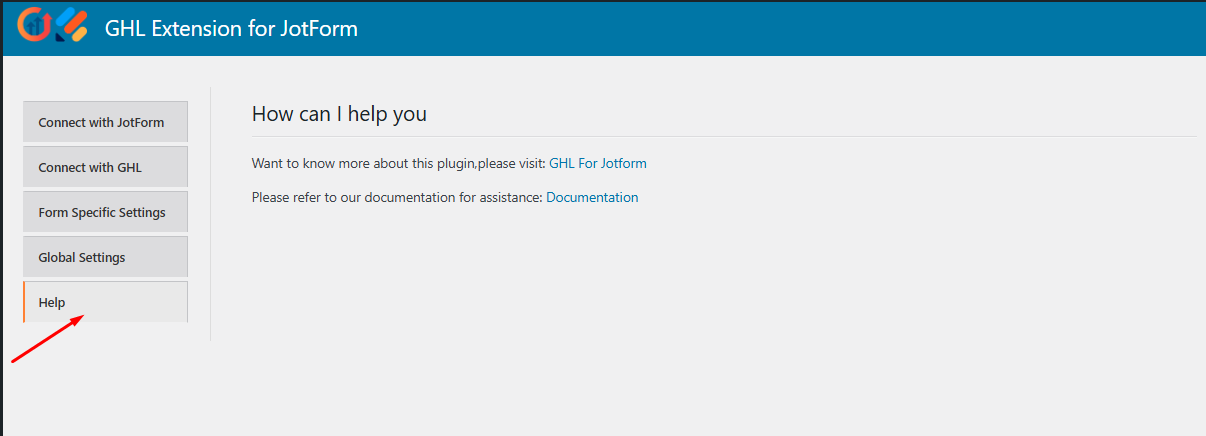Open the 'GHL For Jotform' plugin link
Viewport: 1206px width, 436px height.
point(598,163)
